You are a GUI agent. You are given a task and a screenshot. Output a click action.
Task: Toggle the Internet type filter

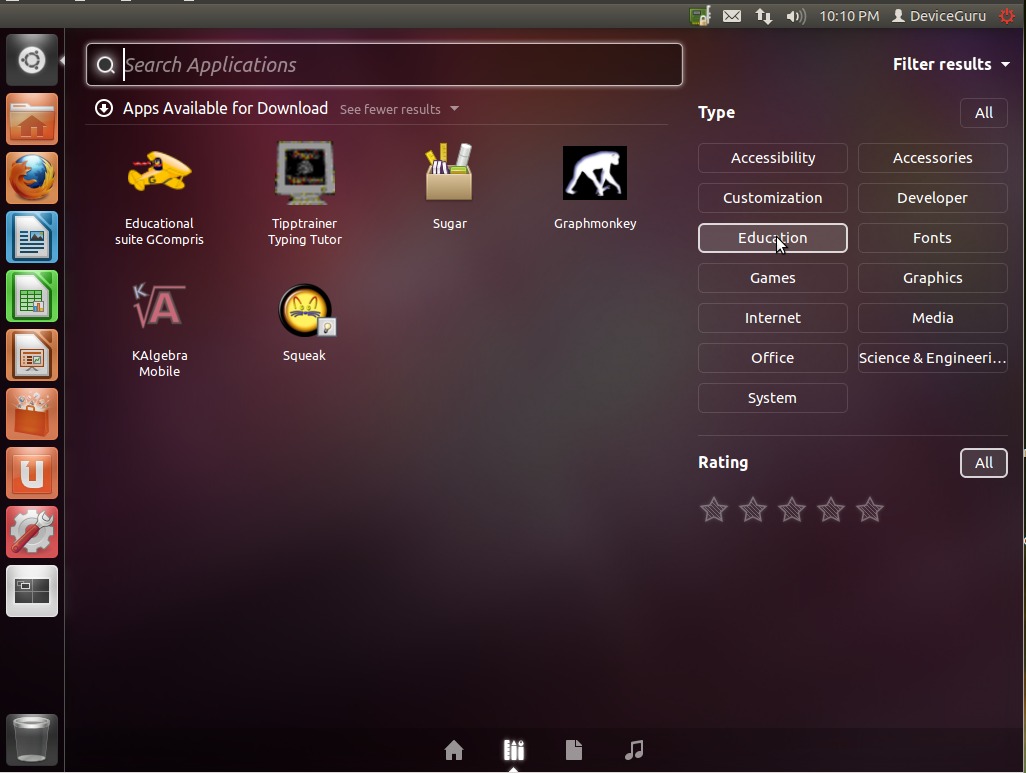pos(773,317)
